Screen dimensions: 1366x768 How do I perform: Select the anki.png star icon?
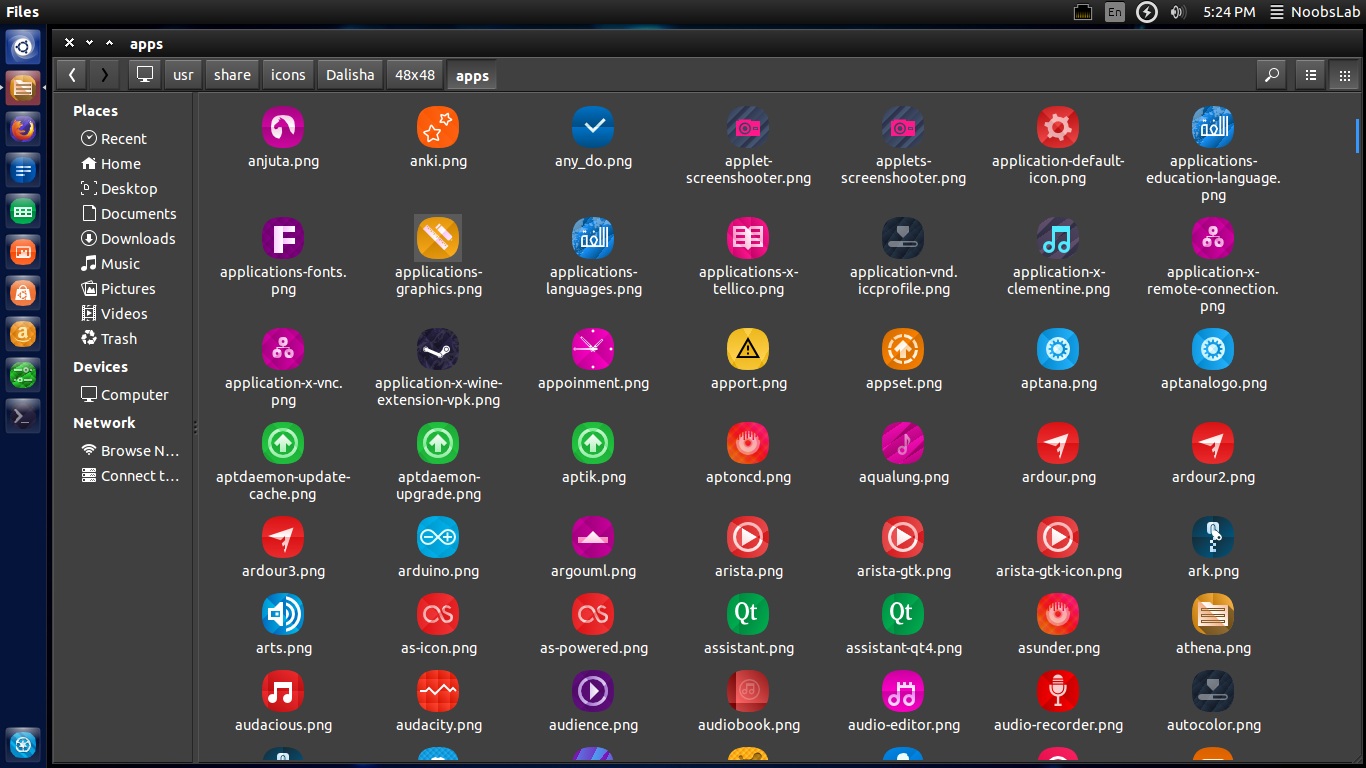point(438,127)
